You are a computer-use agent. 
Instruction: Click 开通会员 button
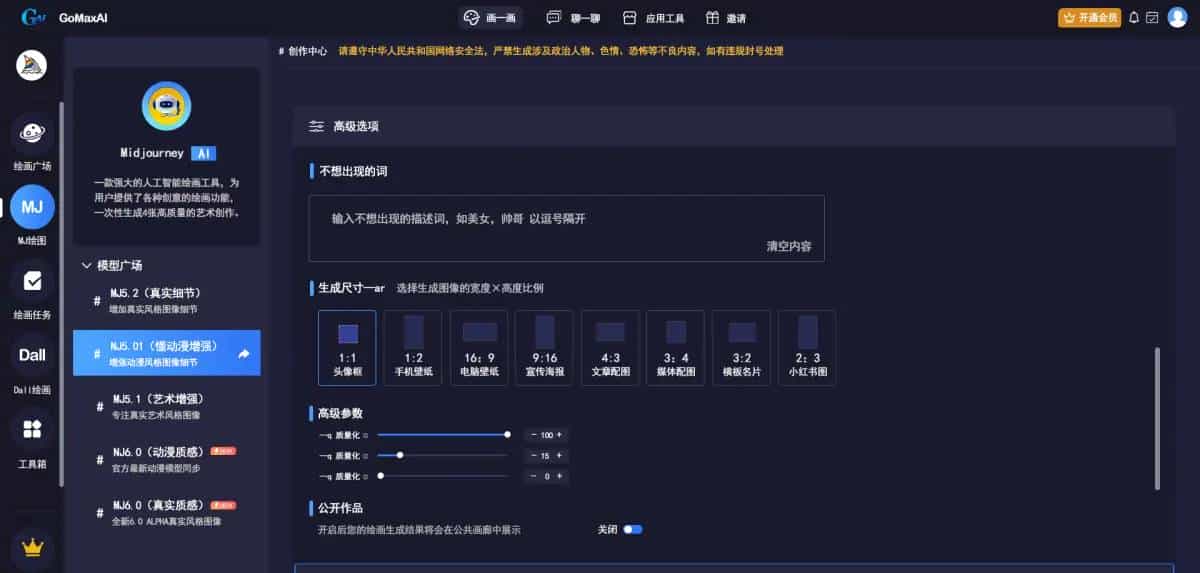(1090, 17)
